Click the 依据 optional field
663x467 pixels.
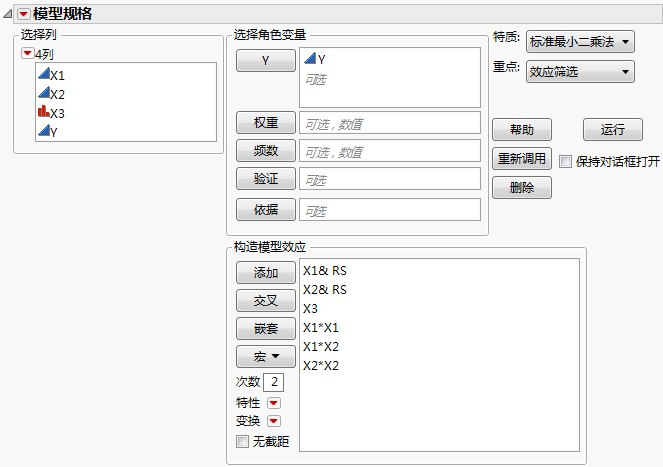(x=390, y=209)
